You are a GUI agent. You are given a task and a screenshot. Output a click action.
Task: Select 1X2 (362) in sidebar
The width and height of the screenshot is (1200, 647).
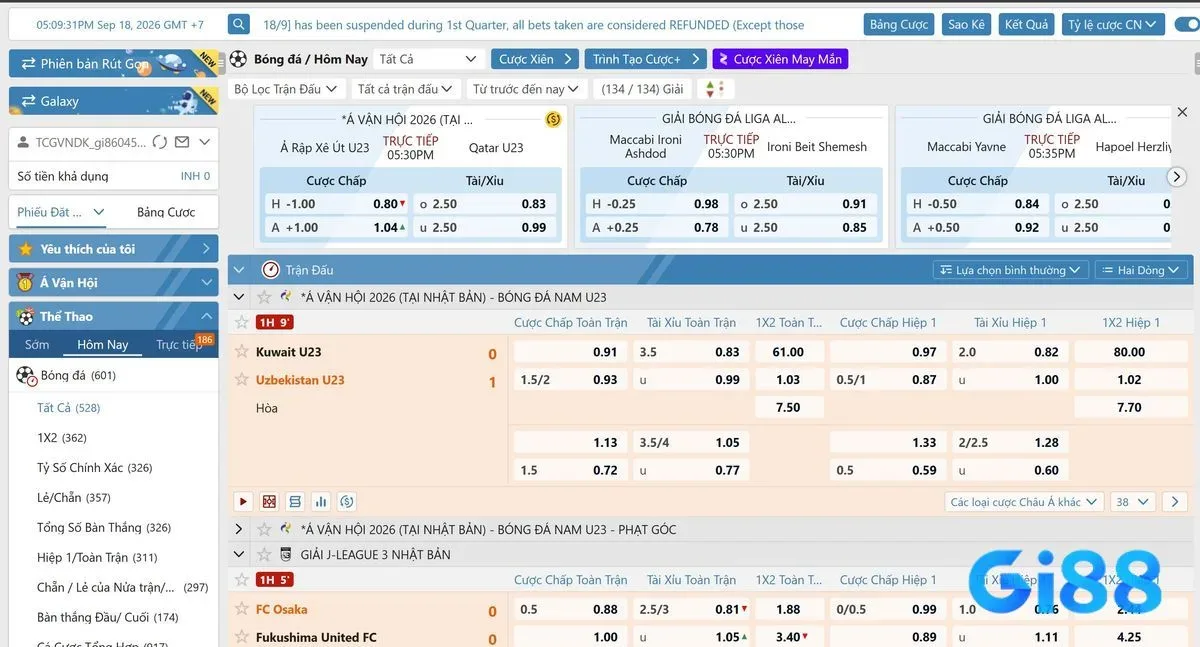(x=62, y=438)
